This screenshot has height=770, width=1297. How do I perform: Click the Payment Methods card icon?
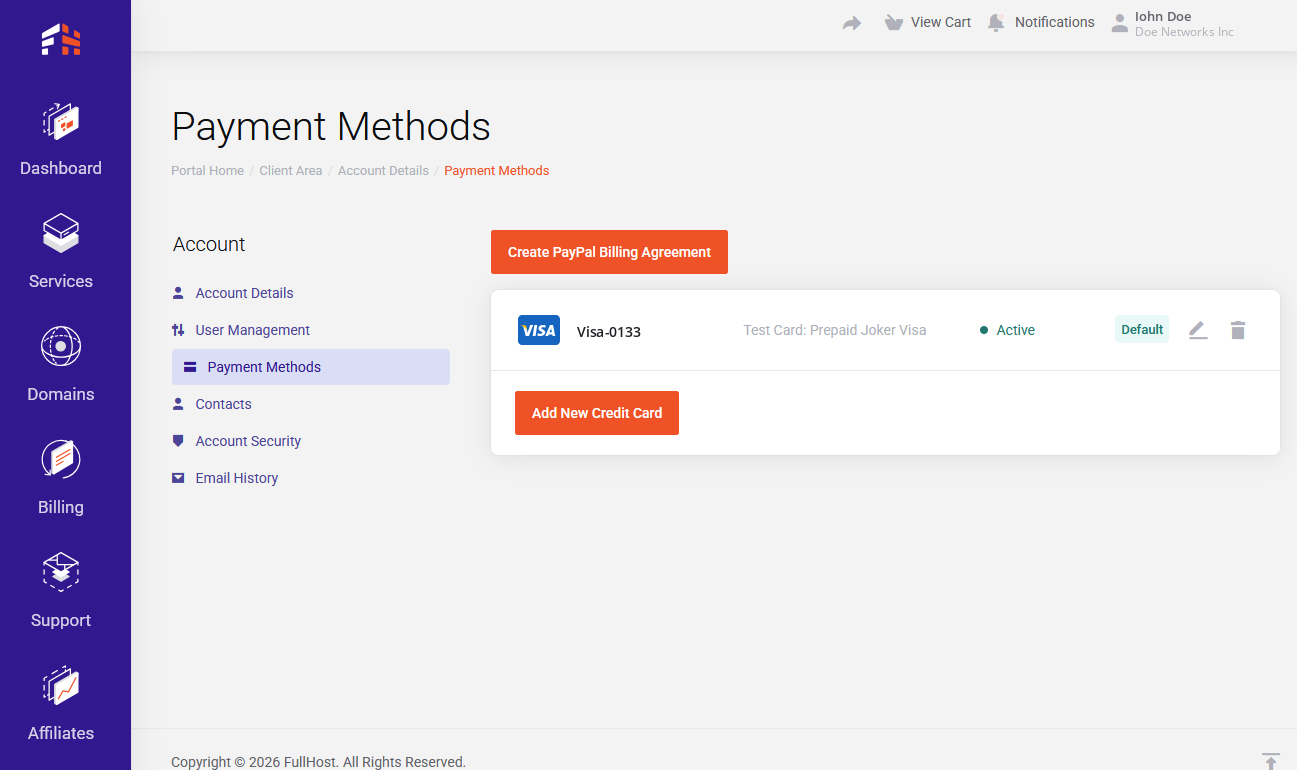190,367
